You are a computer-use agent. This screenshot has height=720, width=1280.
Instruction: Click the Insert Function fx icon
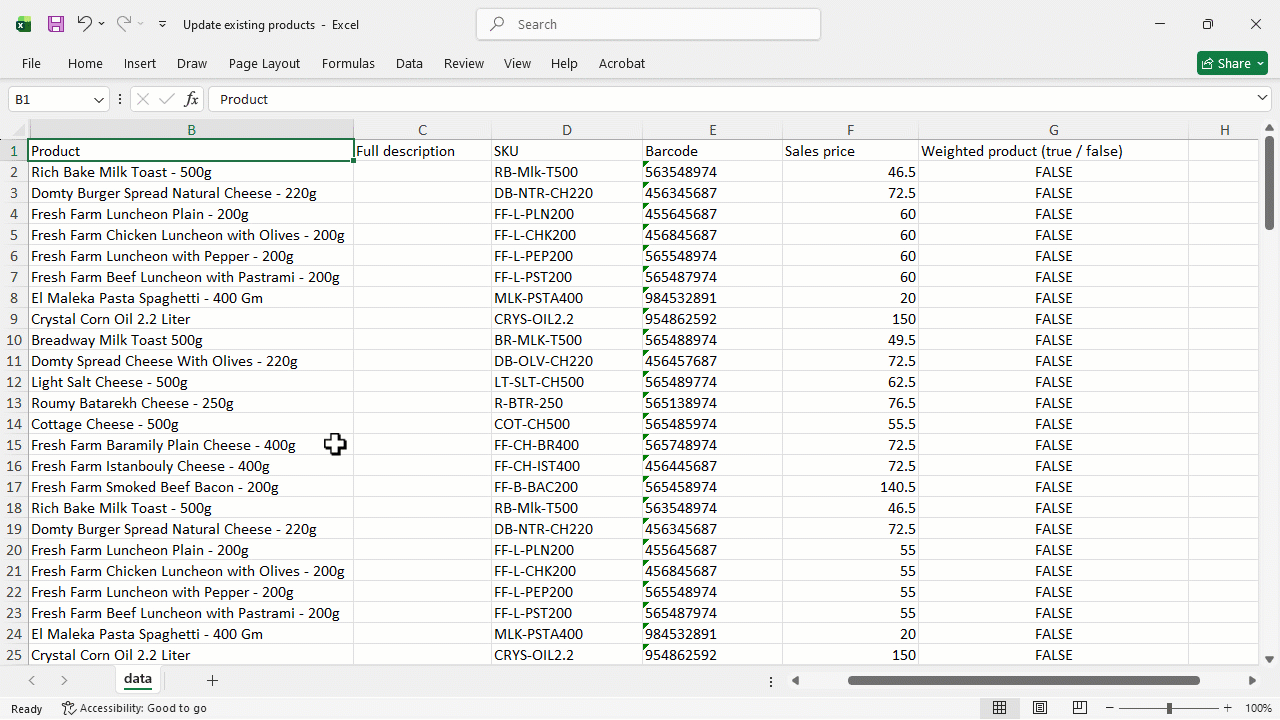click(x=191, y=99)
